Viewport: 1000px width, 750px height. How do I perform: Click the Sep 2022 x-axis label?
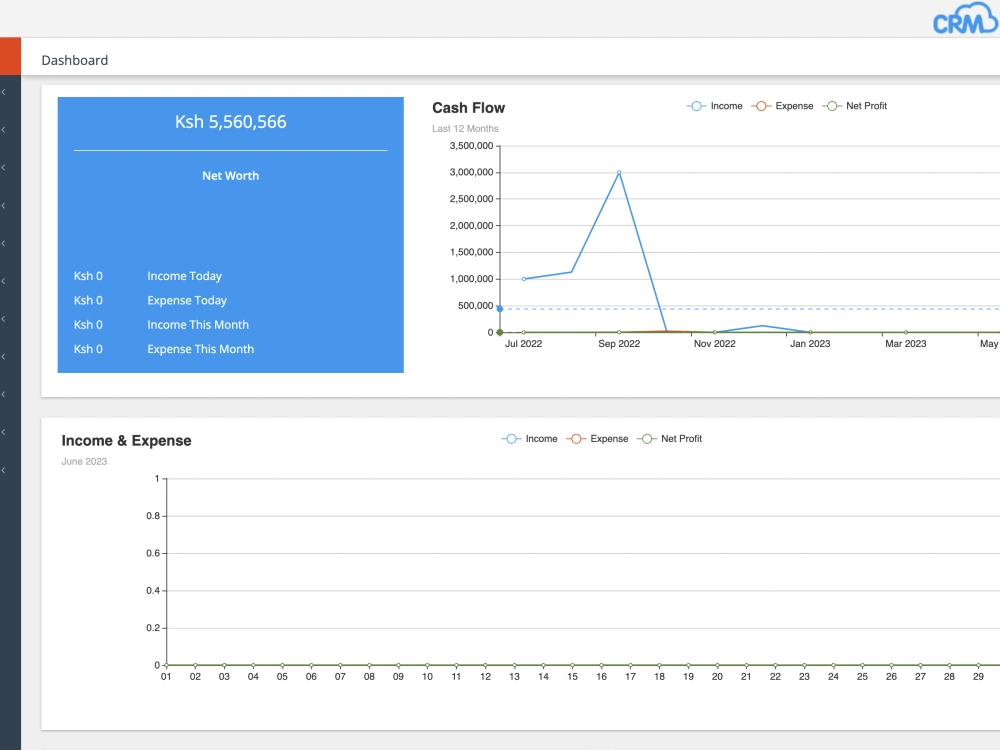pos(619,344)
